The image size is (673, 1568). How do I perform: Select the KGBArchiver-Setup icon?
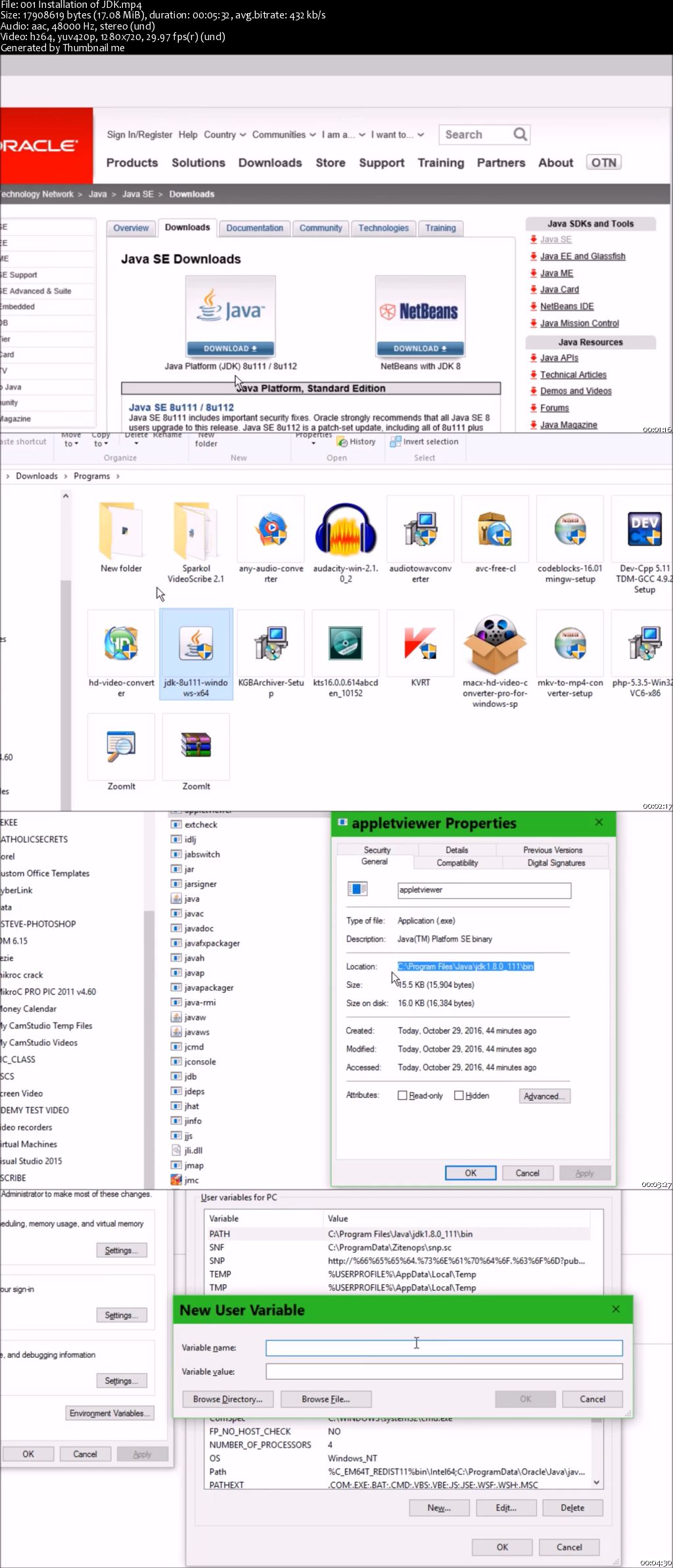tap(271, 644)
